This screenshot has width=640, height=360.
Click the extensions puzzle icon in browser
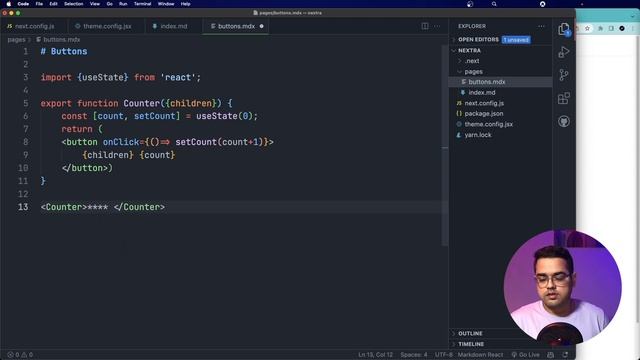[x=600, y=28]
